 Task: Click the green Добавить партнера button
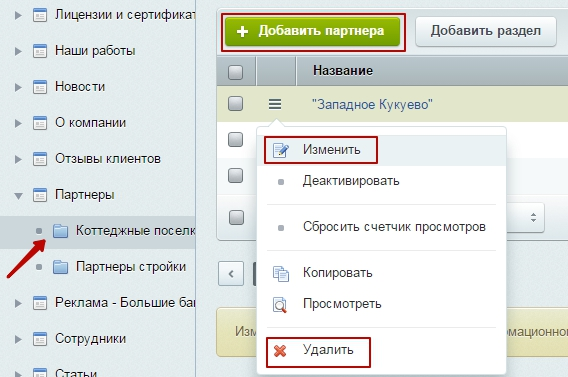tap(313, 32)
